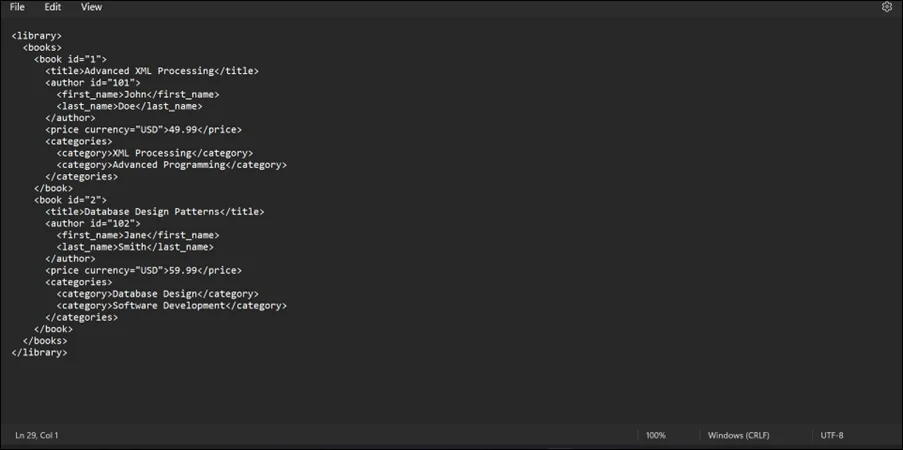
Task: Click the Software Development category line
Action: click(171, 306)
